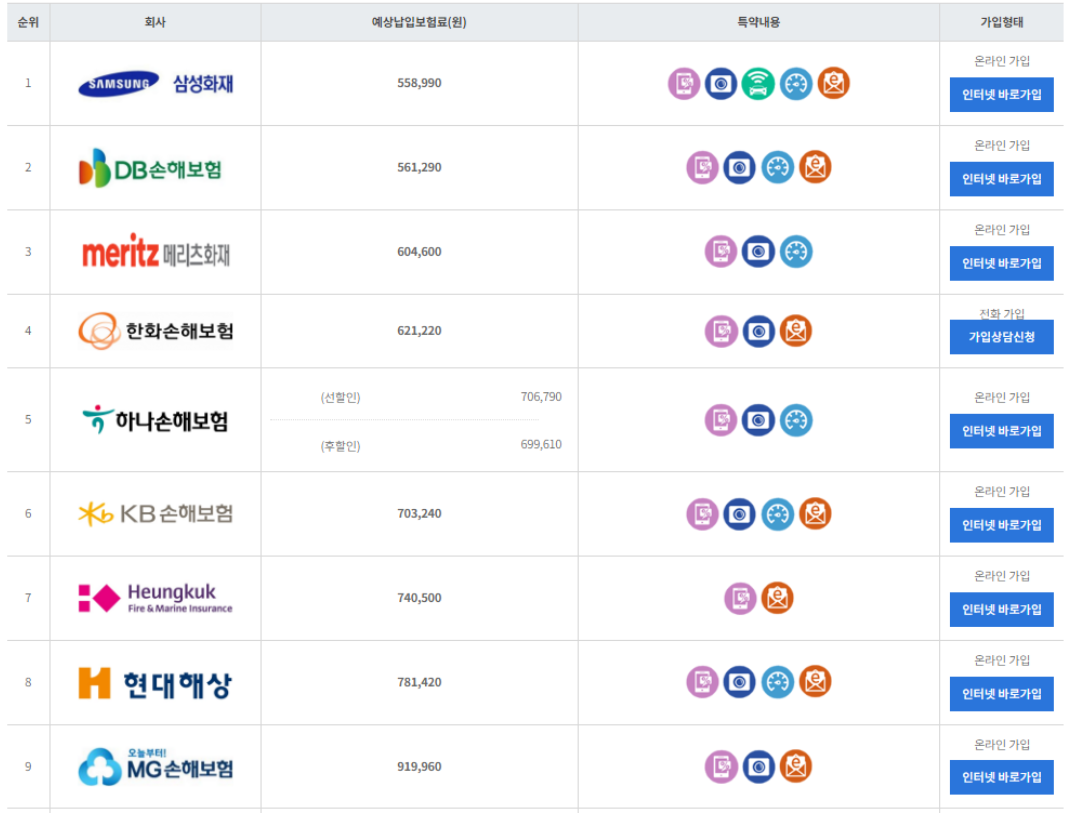1070x813 pixels.
Task: Click the DB손해보험 company logo
Action: (x=151, y=168)
